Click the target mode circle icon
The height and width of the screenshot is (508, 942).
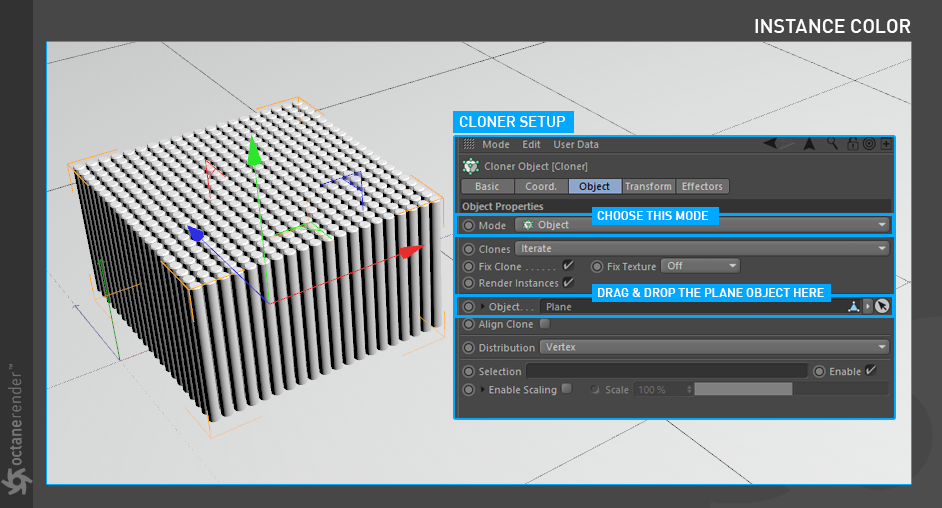pos(869,144)
